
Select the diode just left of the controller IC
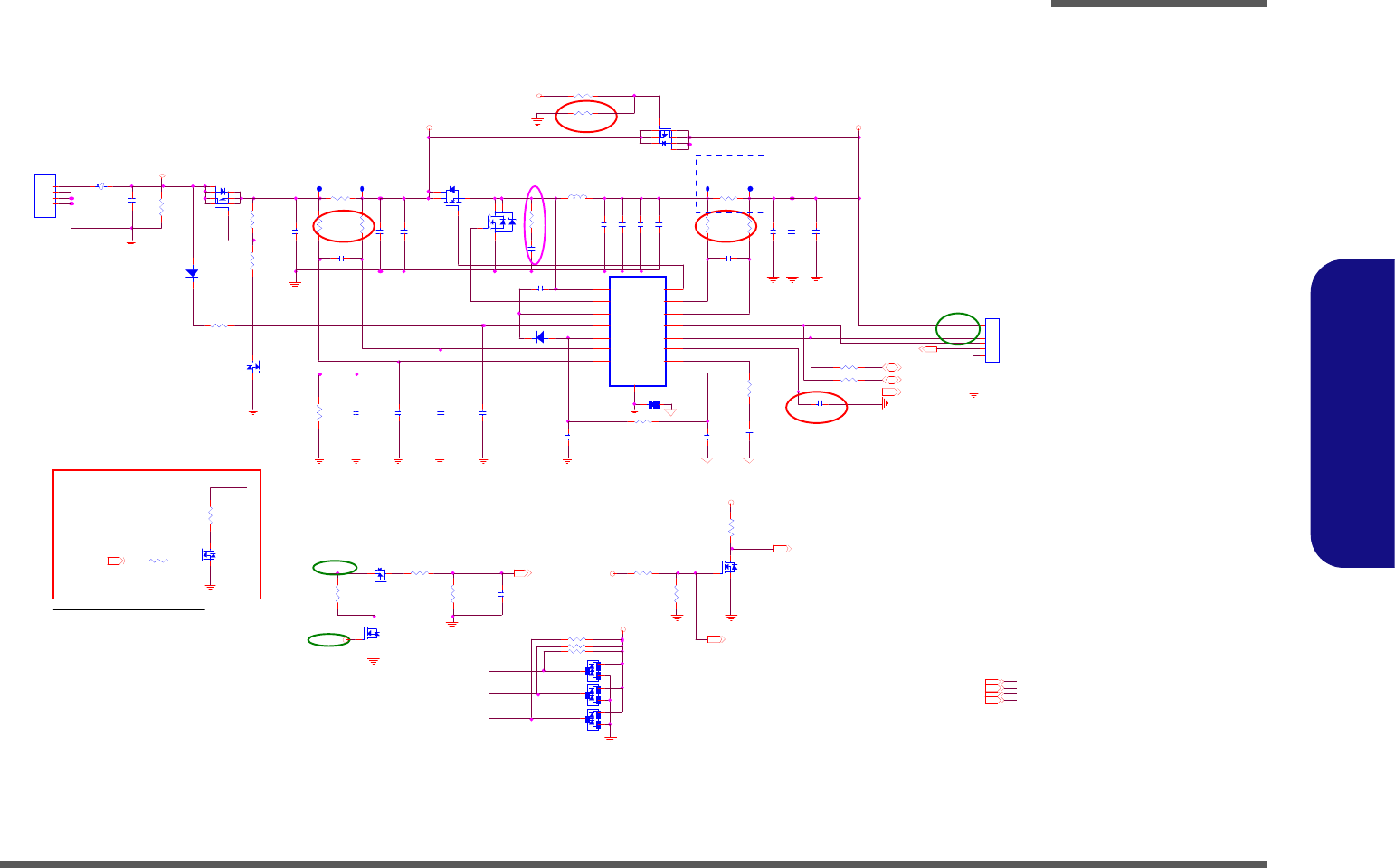pos(540,337)
